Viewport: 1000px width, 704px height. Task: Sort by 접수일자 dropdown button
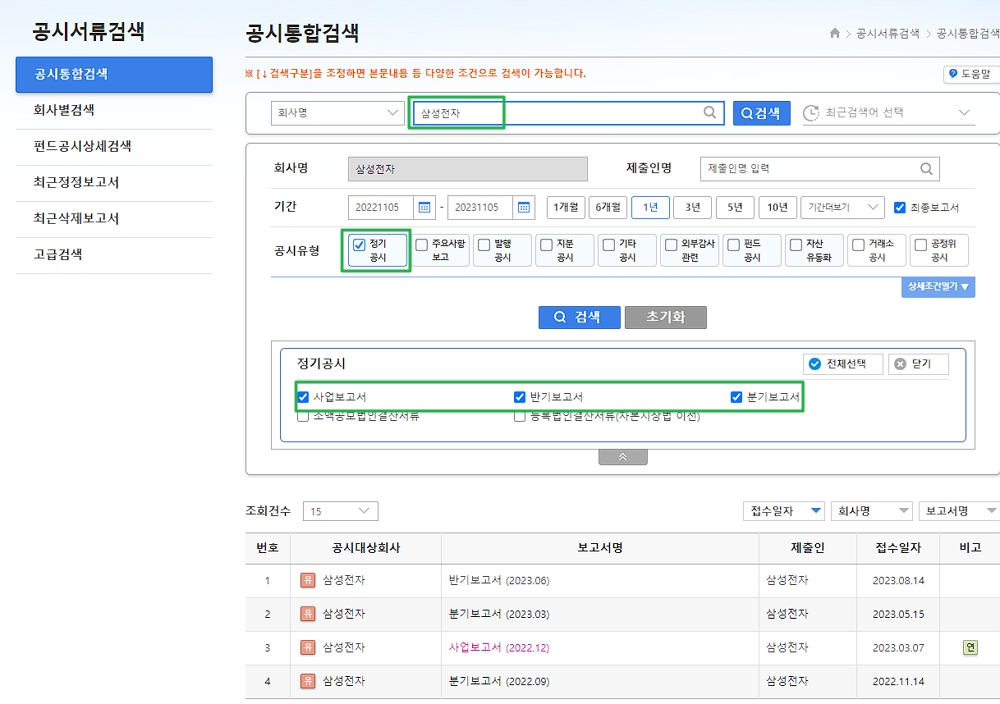click(784, 511)
